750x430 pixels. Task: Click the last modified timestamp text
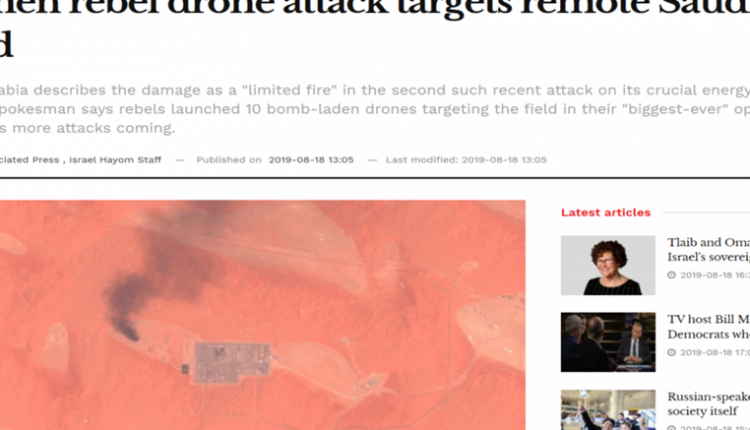466,160
